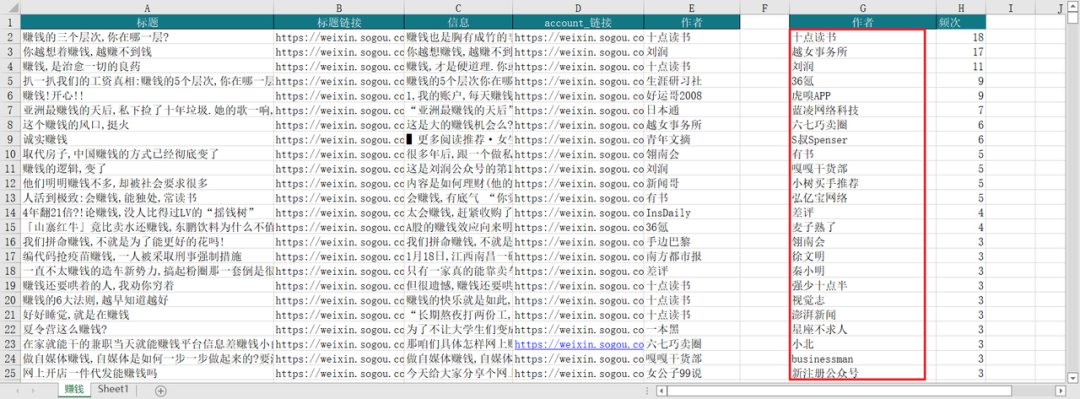This screenshot has height=399, width=1080.
Task: Select the 澎湃新闻 cell
Action: [x=862, y=315]
